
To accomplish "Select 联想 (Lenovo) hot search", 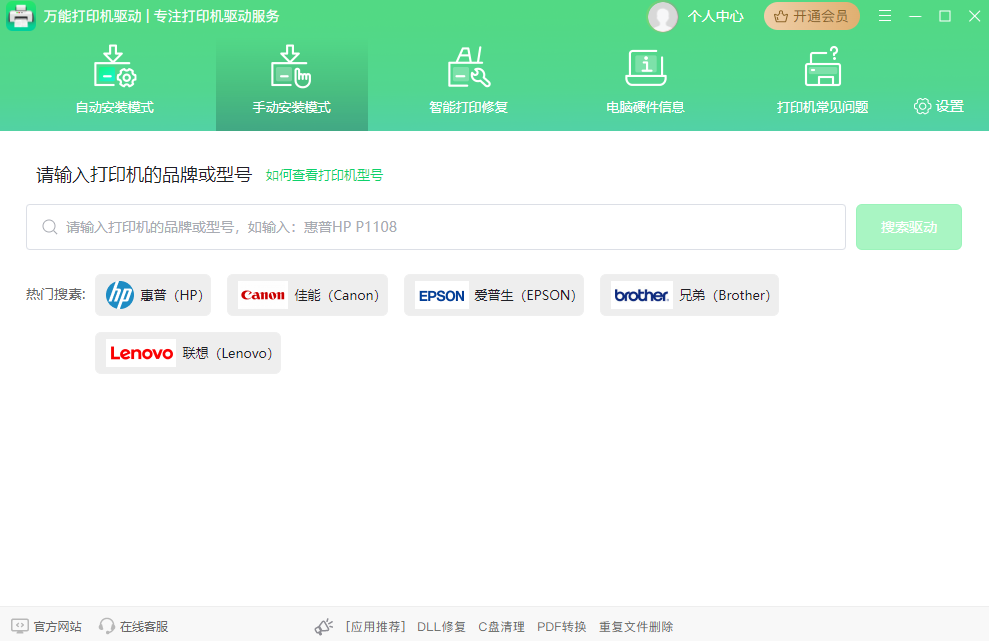I will coord(188,353).
